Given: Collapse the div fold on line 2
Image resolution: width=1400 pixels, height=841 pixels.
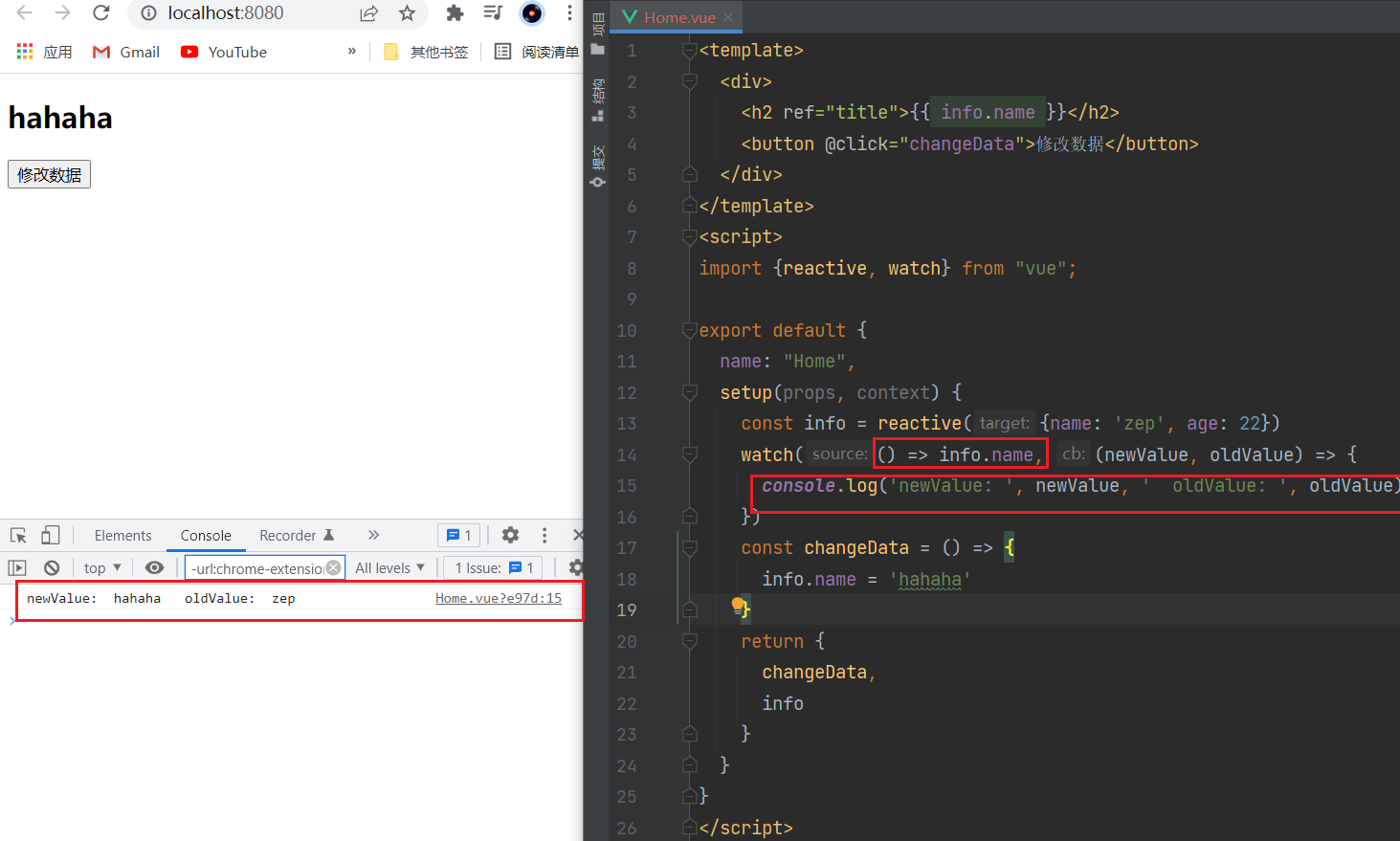Looking at the screenshot, I should 689,81.
